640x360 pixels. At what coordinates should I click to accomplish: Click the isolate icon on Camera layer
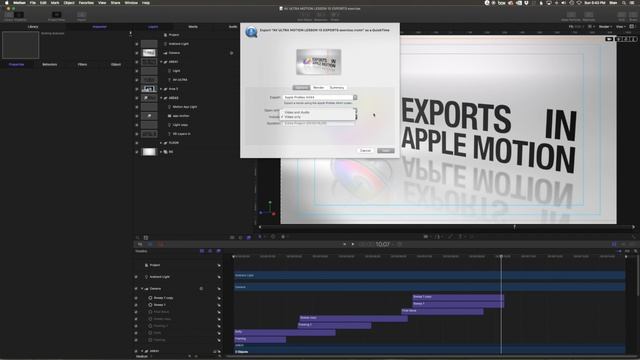231,53
